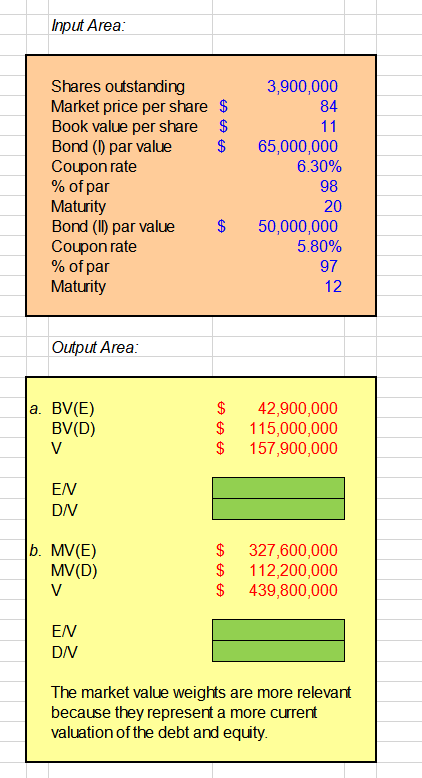The image size is (422, 778).
Task: Click the Shares outstanding label
Action: pyautogui.click(x=118, y=86)
